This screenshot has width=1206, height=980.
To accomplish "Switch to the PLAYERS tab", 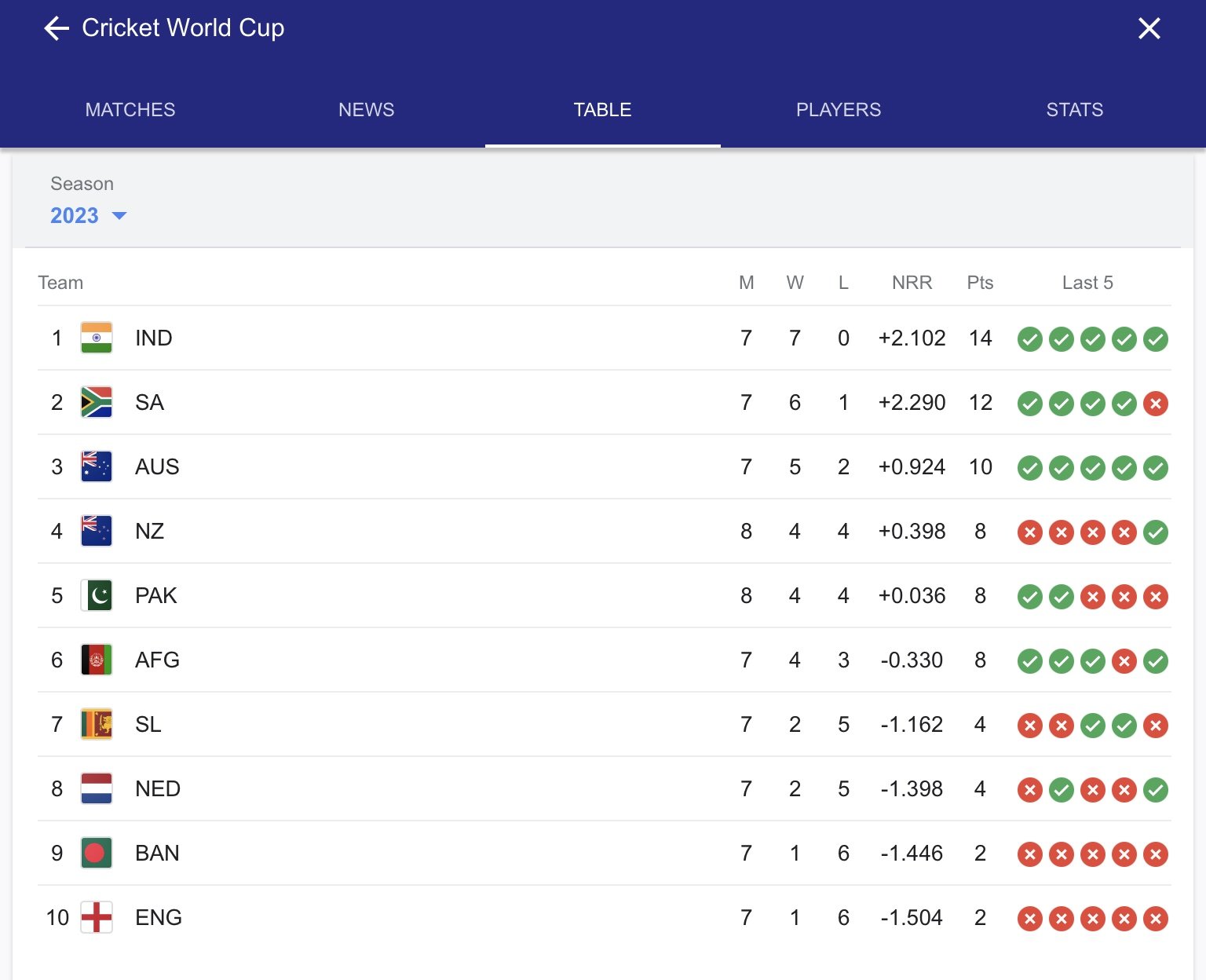I will click(x=839, y=110).
